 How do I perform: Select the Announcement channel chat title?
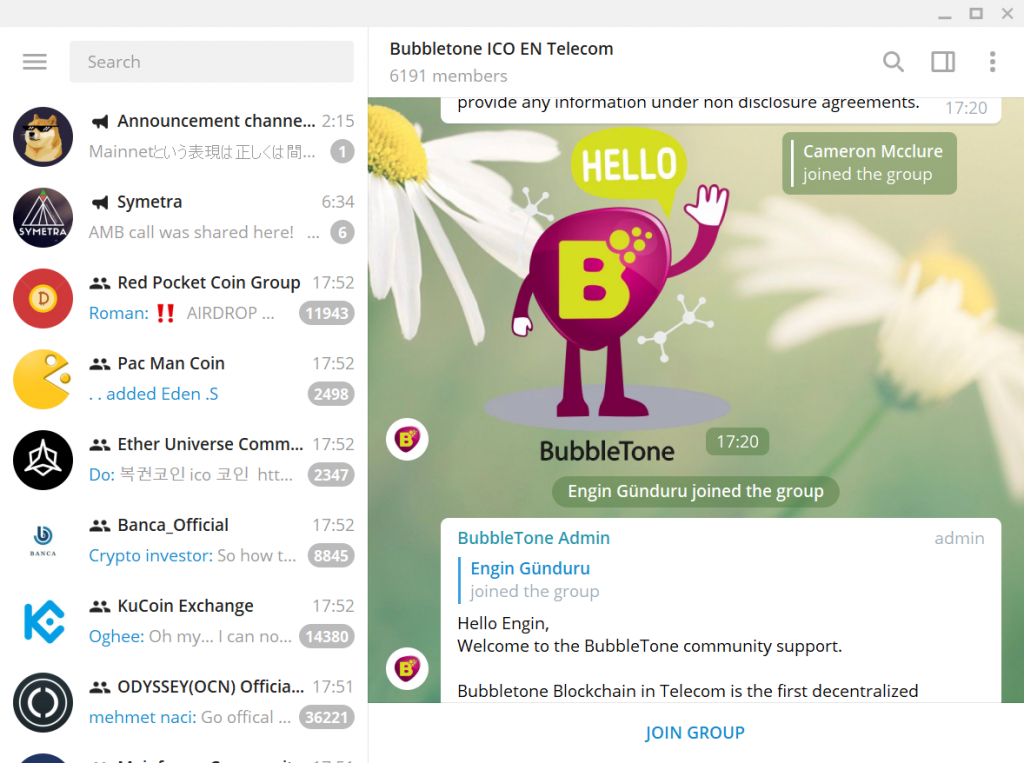[x=216, y=122]
